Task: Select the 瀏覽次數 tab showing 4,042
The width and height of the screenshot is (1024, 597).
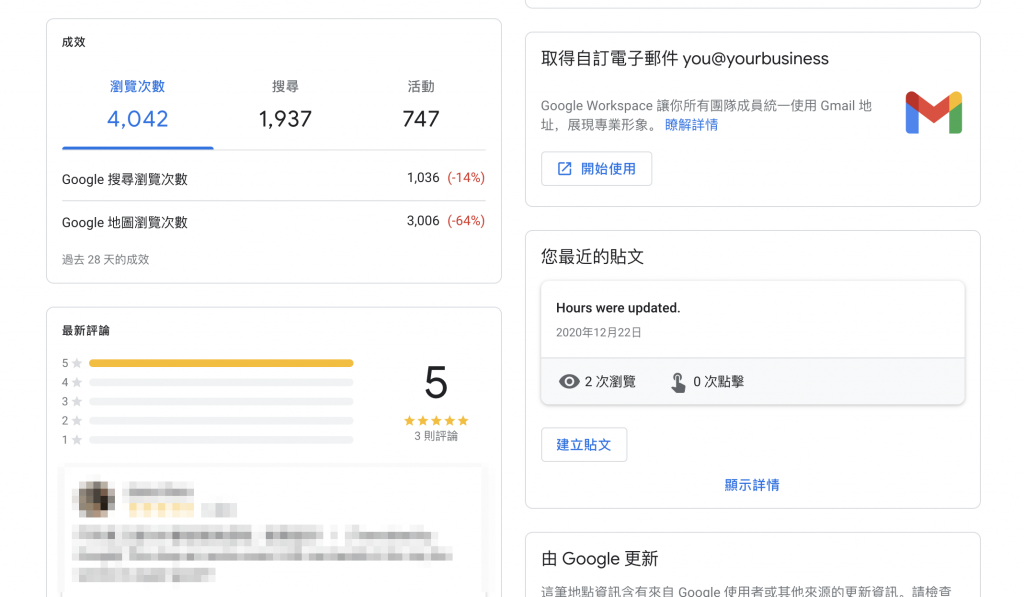Action: (138, 105)
